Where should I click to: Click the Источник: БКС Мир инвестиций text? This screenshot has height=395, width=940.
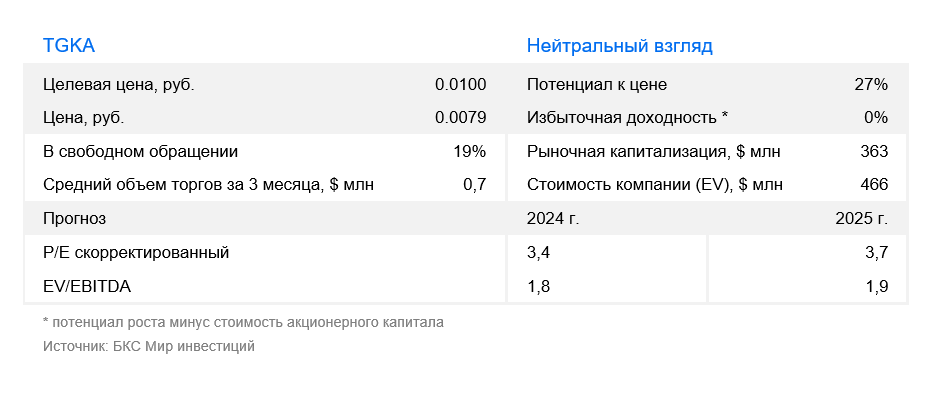(149, 346)
